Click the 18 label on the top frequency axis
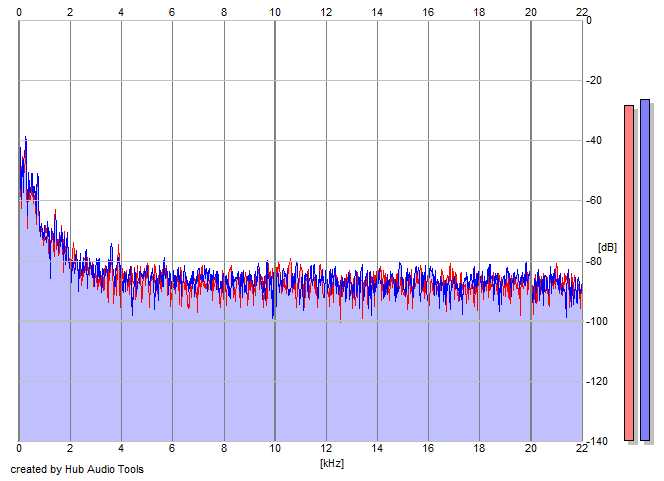 click(x=479, y=12)
